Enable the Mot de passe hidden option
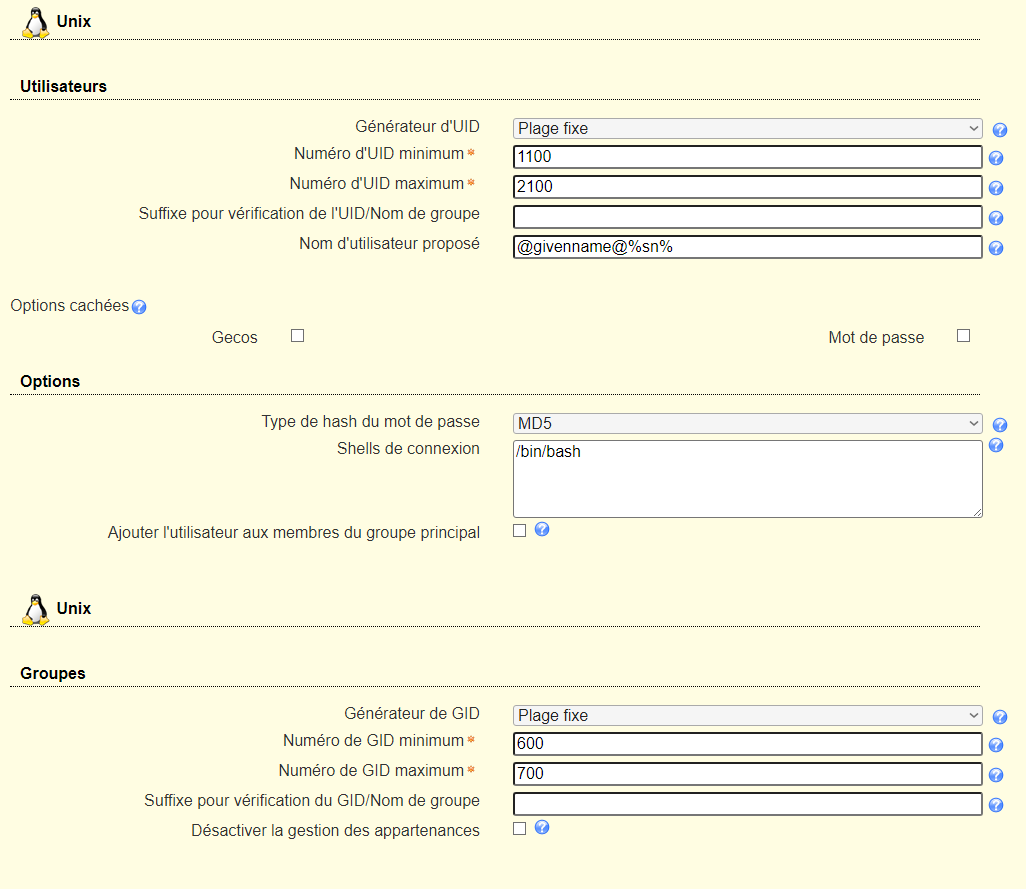The image size is (1026, 889). pos(963,336)
